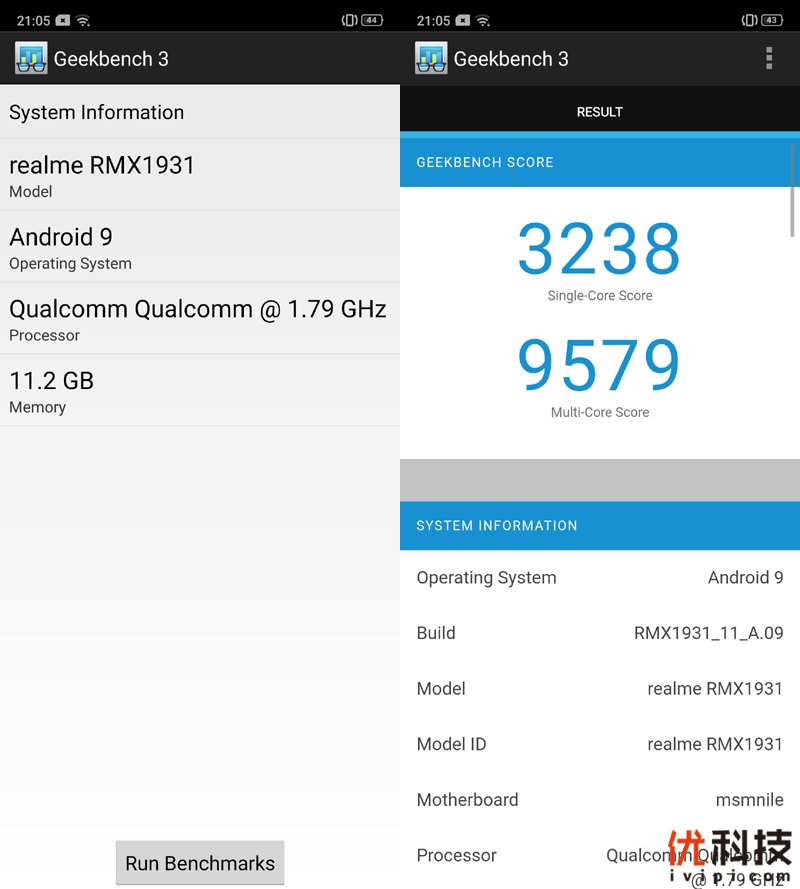Image resolution: width=800 pixels, height=889 pixels.
Task: Click the Geekbench 3 app icon in right header
Action: tap(431, 58)
